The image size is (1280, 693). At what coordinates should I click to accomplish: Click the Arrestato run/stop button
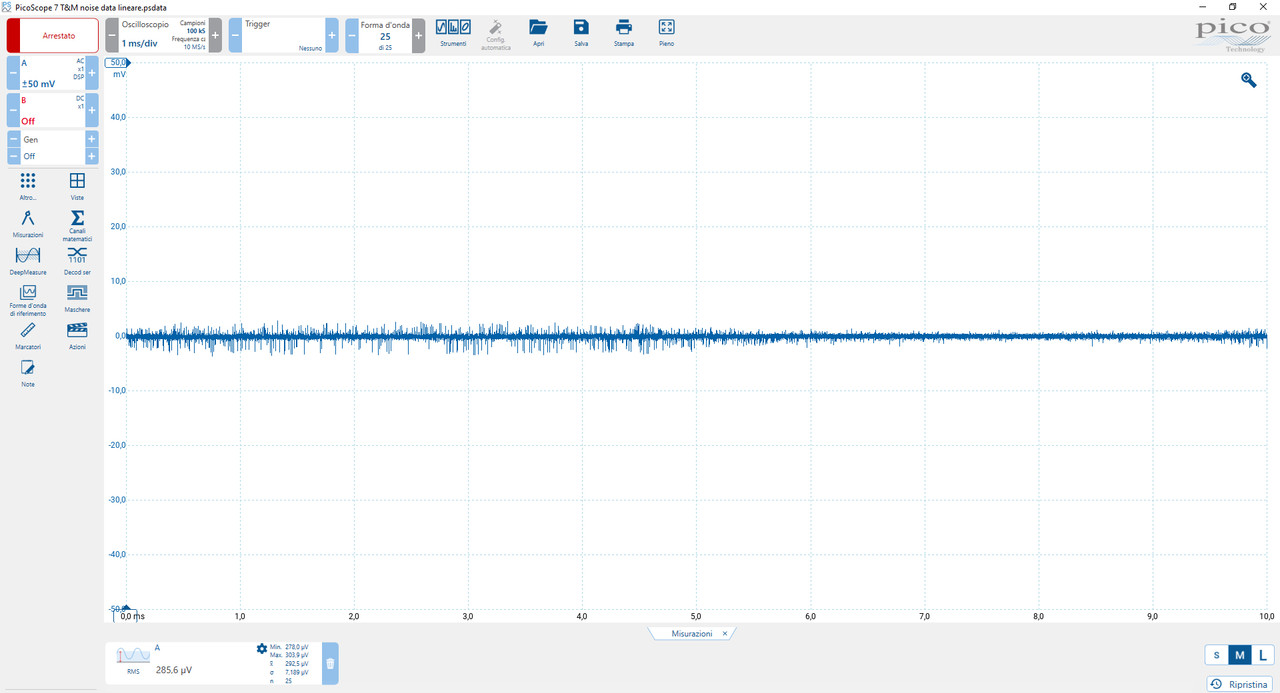[53, 35]
